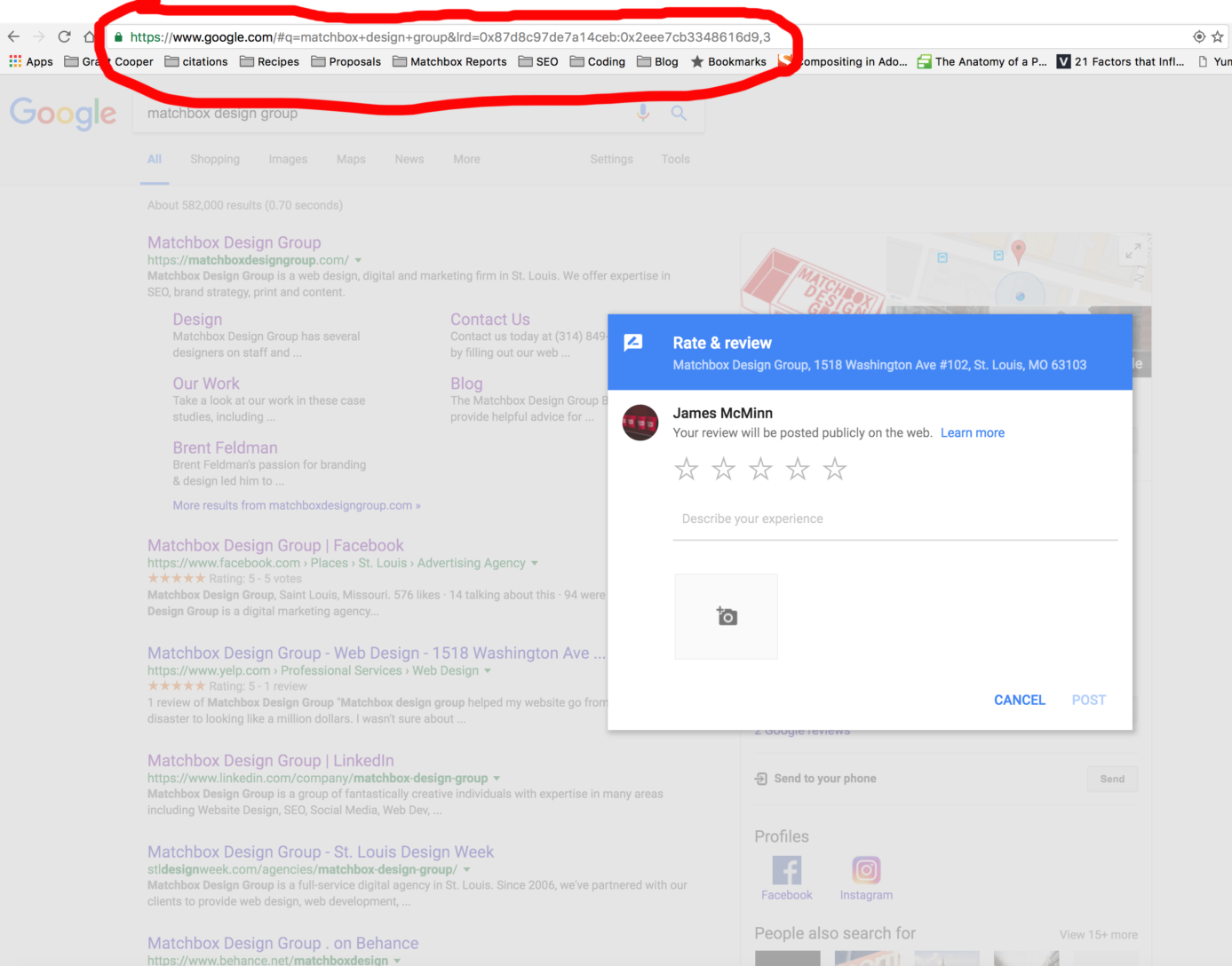Expand the map with fullscreen arrows icon
This screenshot has height=966, width=1232.
(x=1133, y=251)
